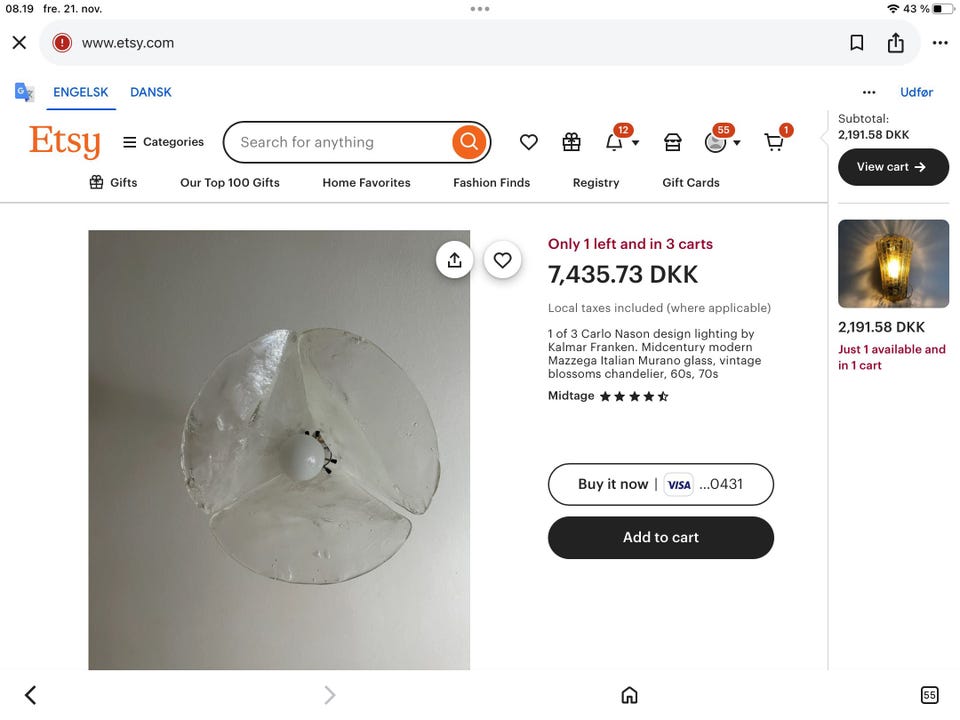Click the View cart button
960x720 pixels.
click(893, 167)
